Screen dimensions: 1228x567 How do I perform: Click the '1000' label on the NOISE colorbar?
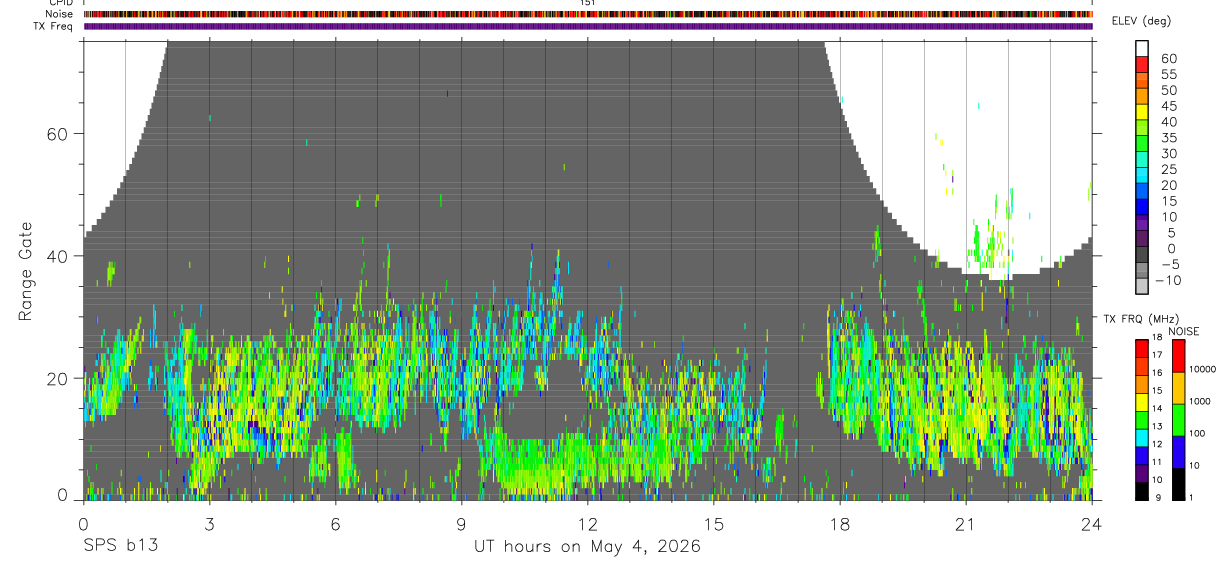coord(1202,402)
